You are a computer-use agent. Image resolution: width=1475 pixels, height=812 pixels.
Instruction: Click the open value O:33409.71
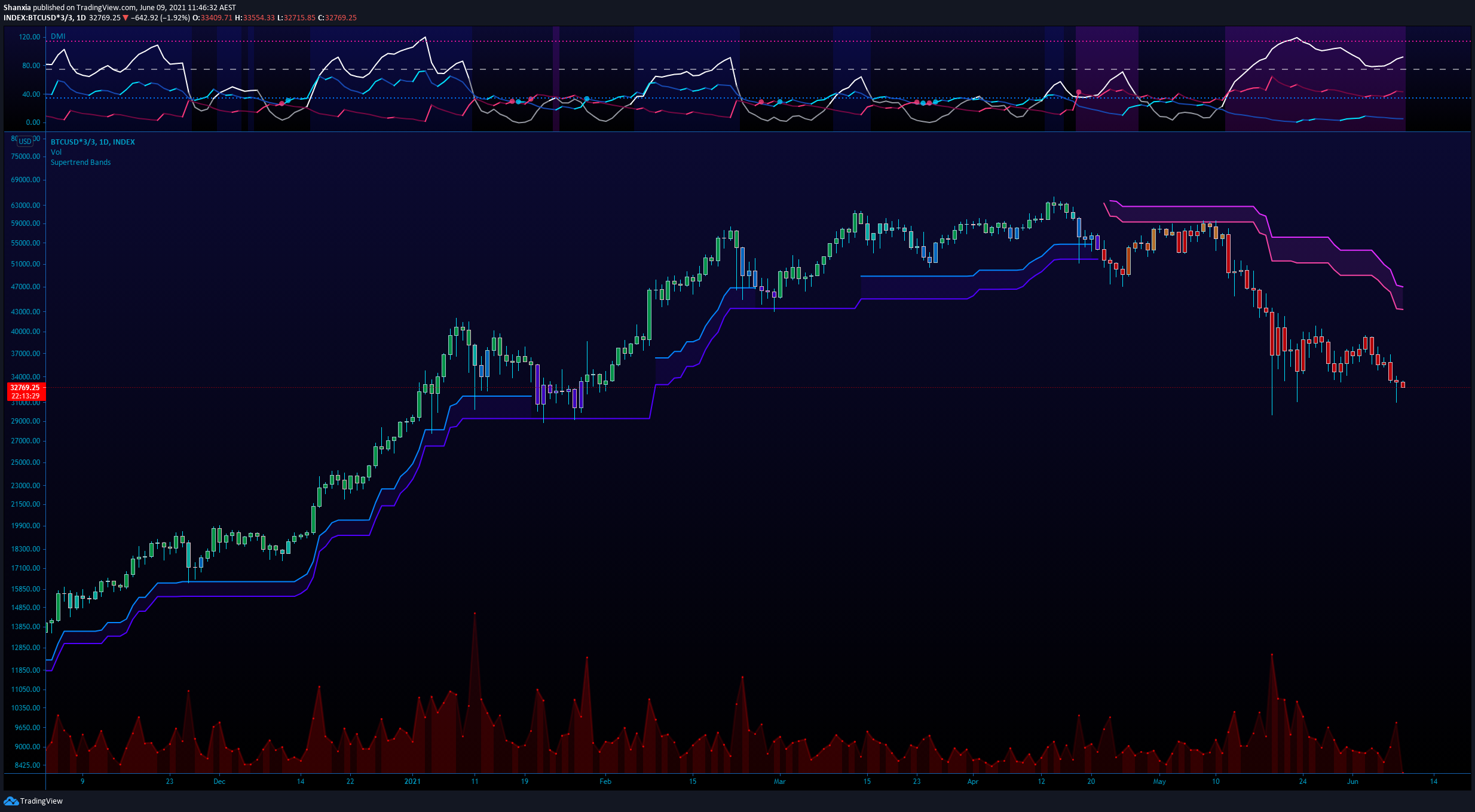(x=212, y=18)
